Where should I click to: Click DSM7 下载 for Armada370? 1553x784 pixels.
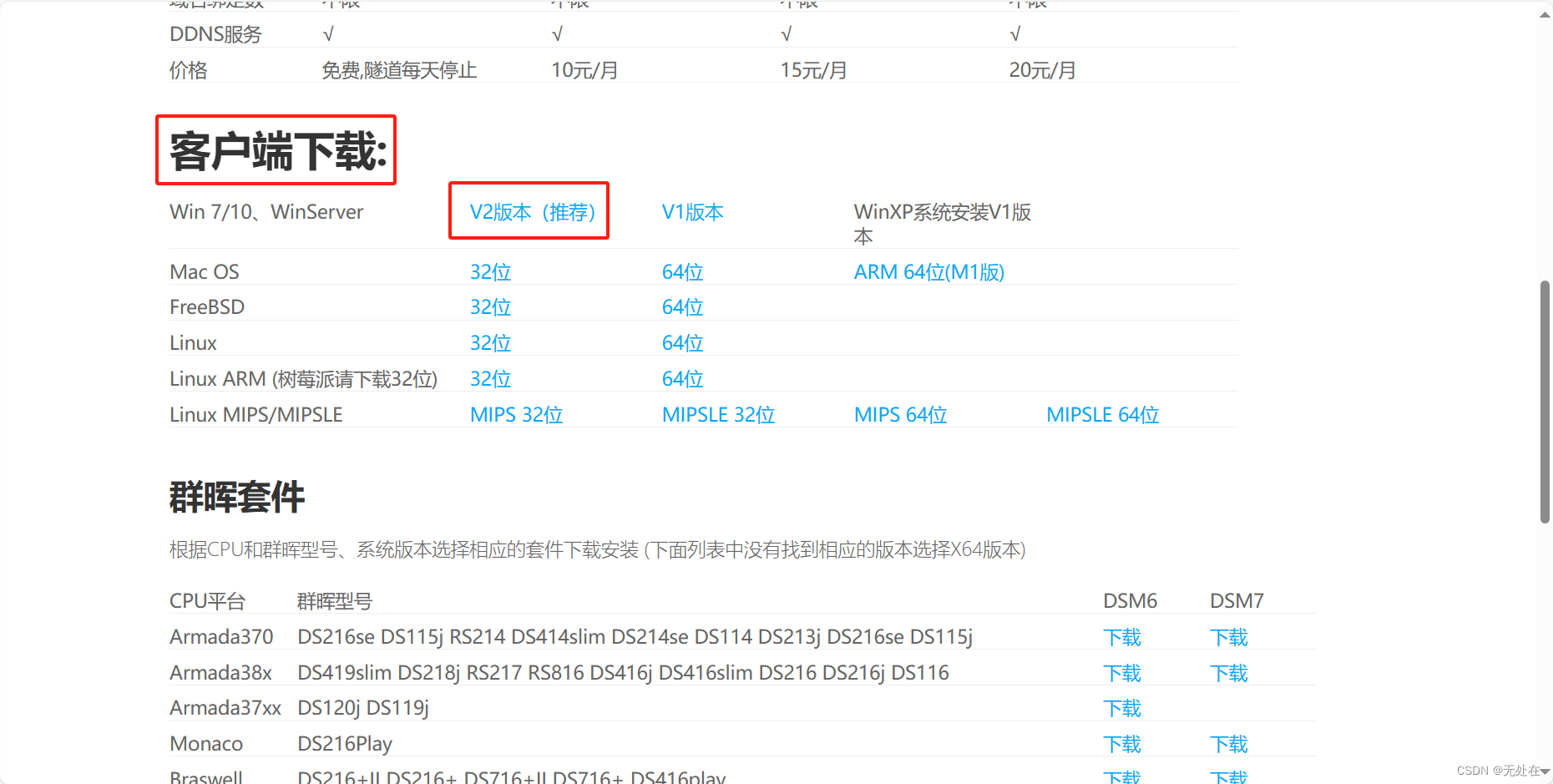(1228, 638)
